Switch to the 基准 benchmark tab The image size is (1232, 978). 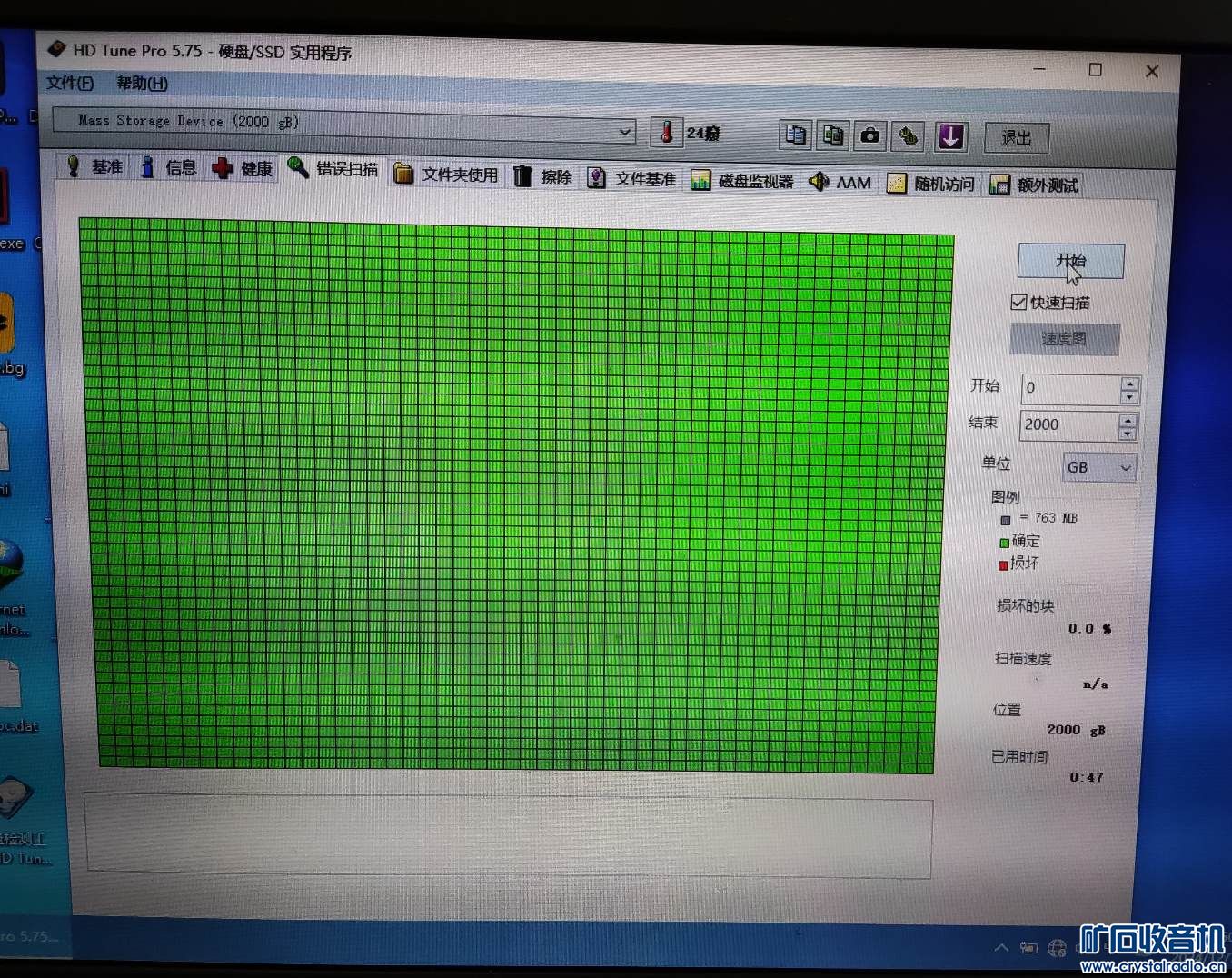[94, 166]
